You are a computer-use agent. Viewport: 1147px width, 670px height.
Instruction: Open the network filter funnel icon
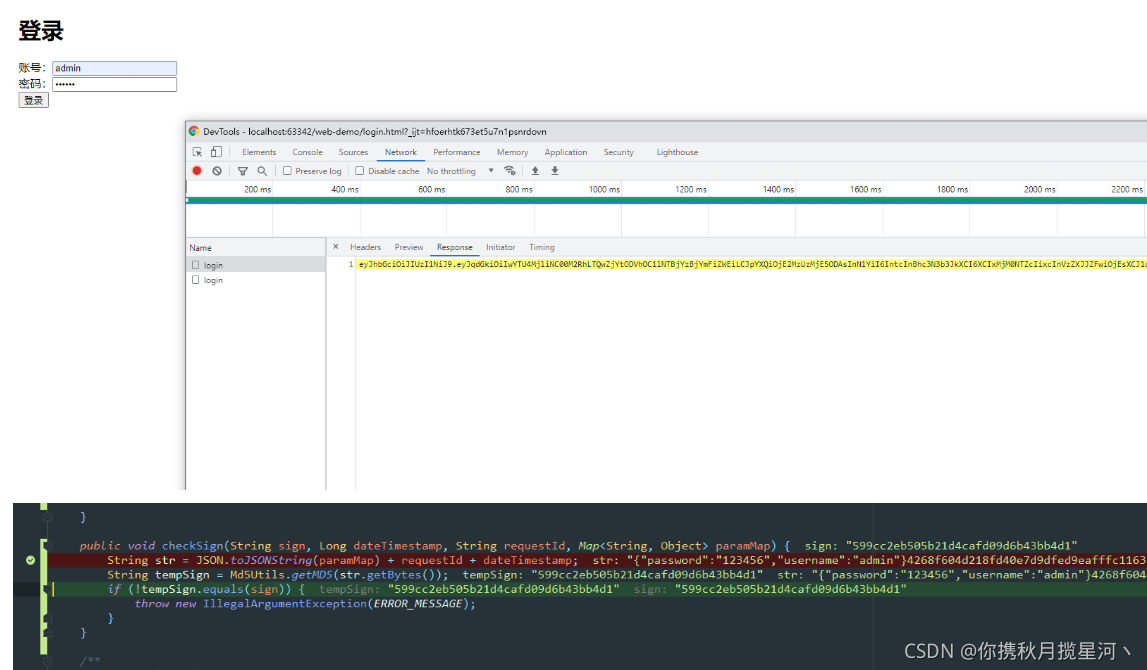(x=243, y=170)
